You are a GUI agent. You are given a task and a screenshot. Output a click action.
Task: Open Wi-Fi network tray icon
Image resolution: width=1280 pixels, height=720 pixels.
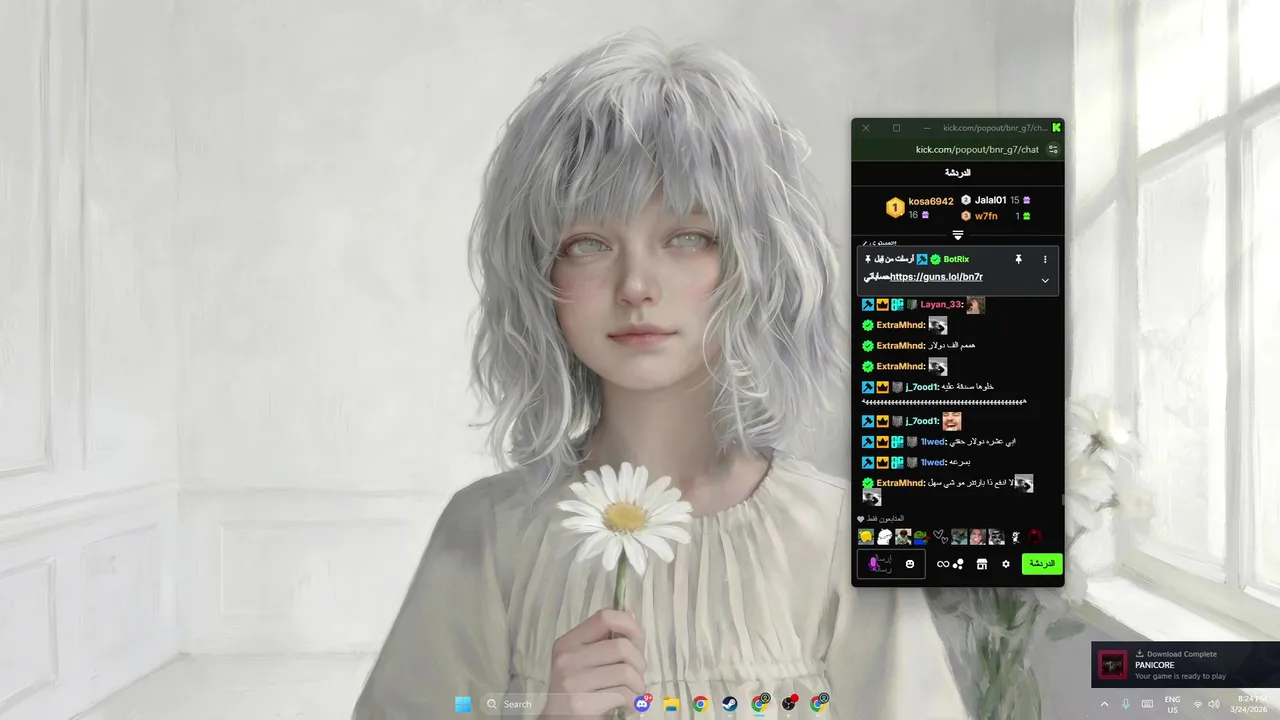[1198, 704]
